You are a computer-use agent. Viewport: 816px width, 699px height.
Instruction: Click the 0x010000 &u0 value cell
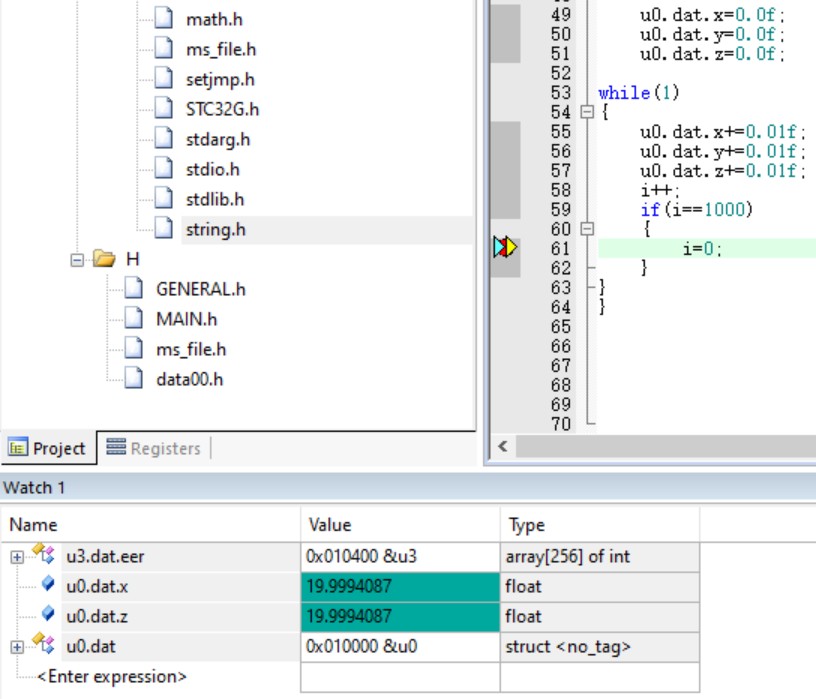pos(400,646)
